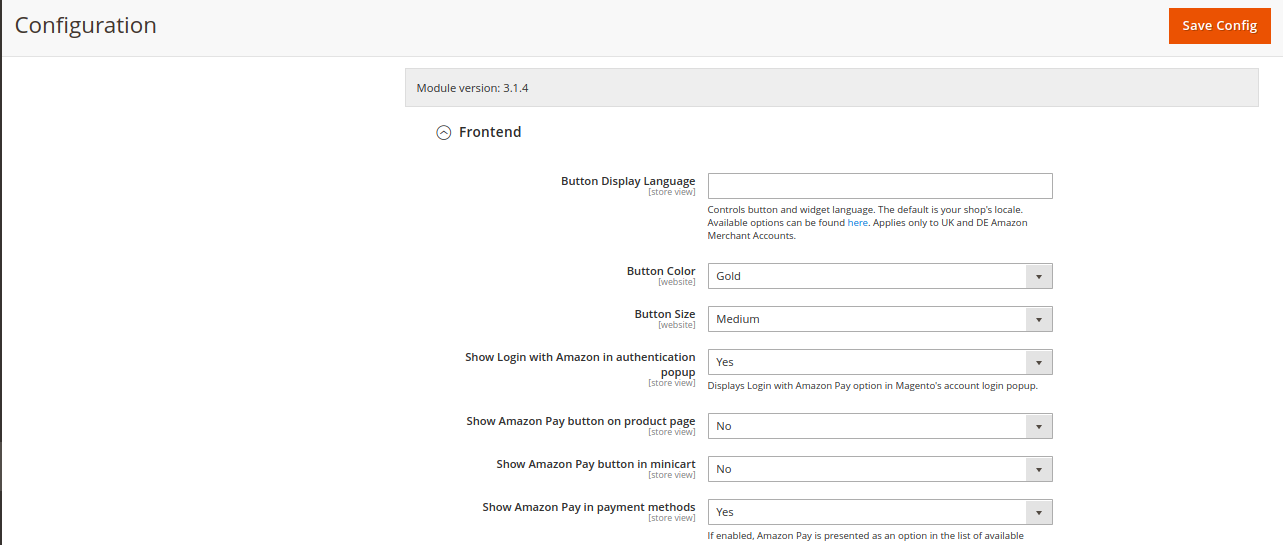Open the Button Size dropdown

pyautogui.click(x=880, y=319)
